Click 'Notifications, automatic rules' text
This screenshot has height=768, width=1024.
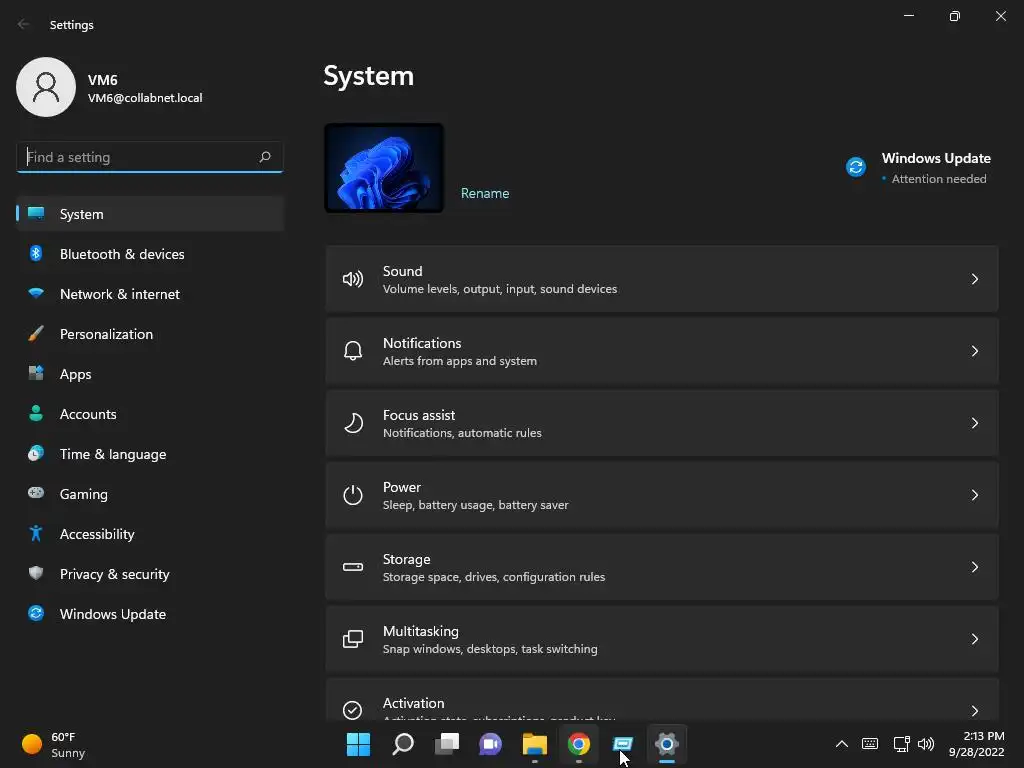(462, 432)
